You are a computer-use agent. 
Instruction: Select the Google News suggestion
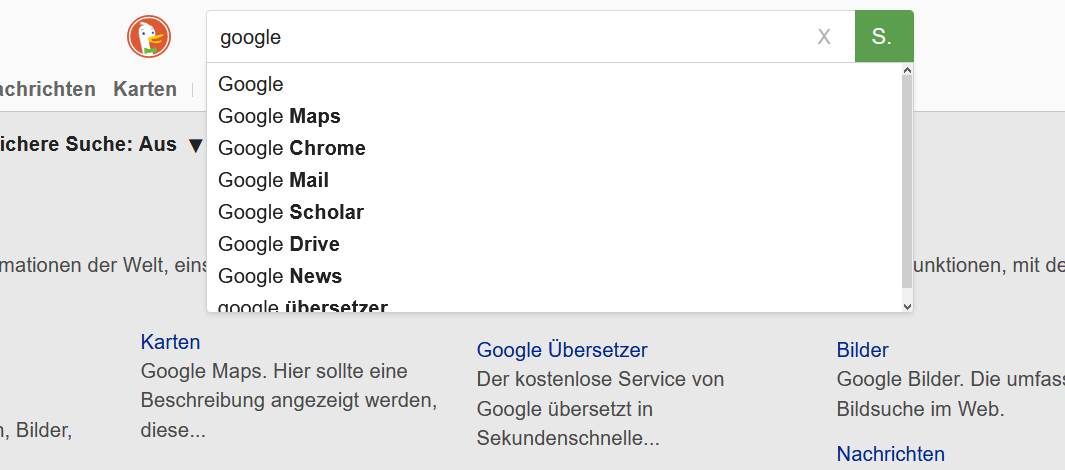coord(280,277)
